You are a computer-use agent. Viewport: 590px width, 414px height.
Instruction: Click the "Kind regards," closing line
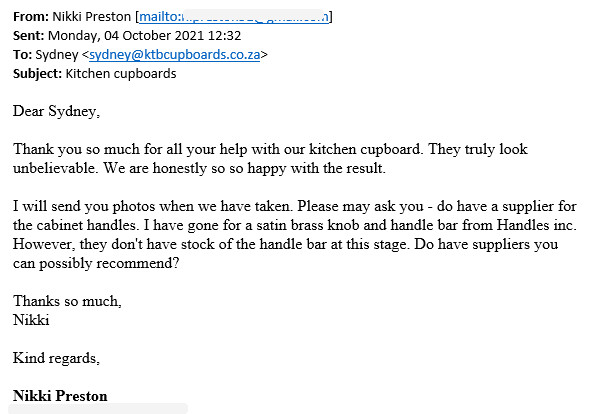pos(56,358)
